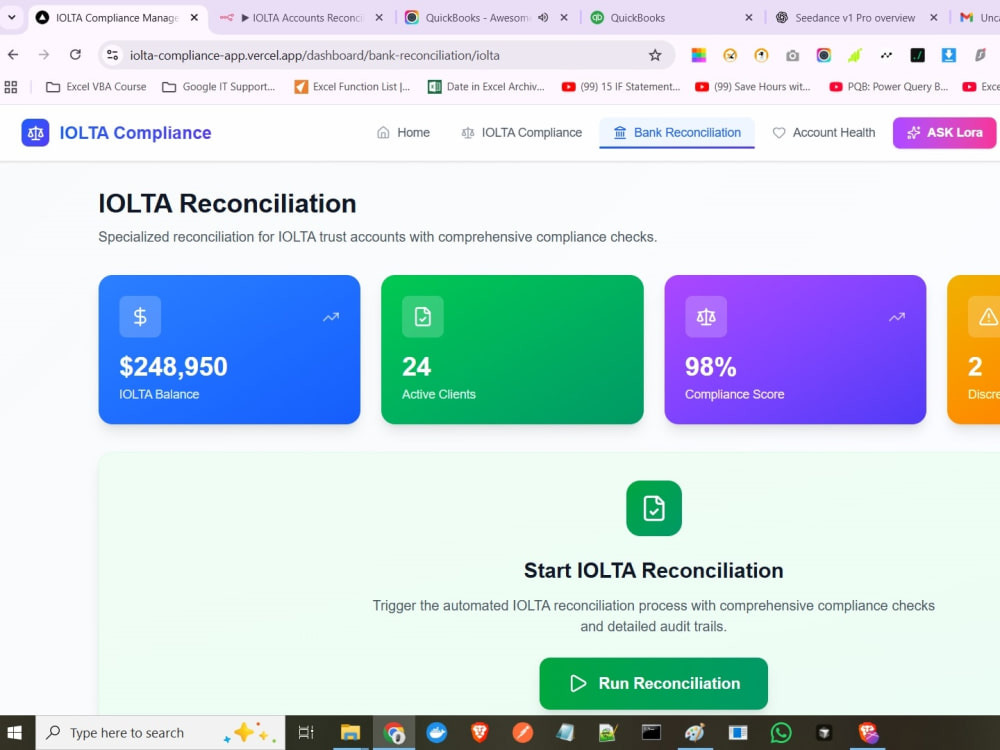Screen dimensions: 1000x750
Task: Bookmark this page with the star icon
Action: [655, 55]
